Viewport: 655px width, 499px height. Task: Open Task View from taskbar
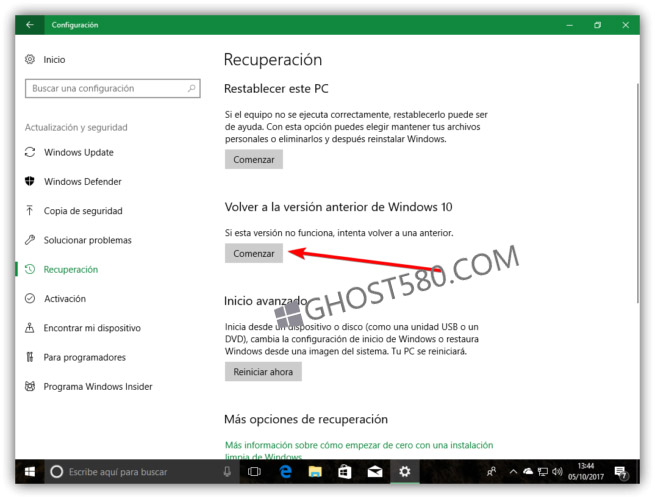(254, 472)
